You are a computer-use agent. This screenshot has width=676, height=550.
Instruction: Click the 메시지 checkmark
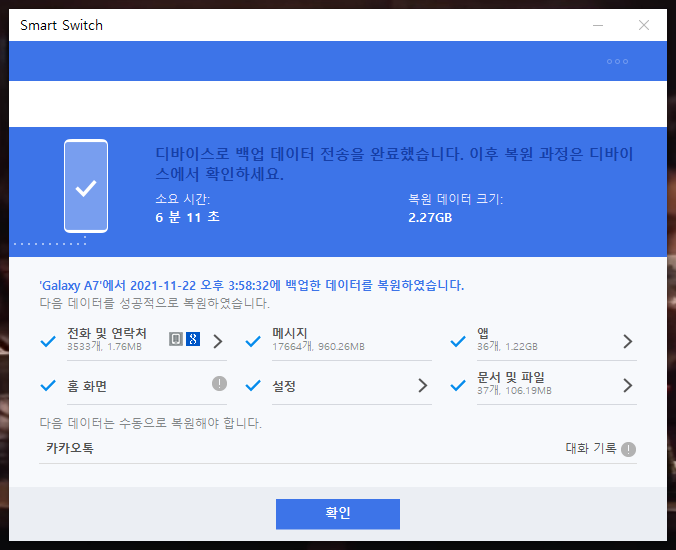pyautogui.click(x=253, y=342)
